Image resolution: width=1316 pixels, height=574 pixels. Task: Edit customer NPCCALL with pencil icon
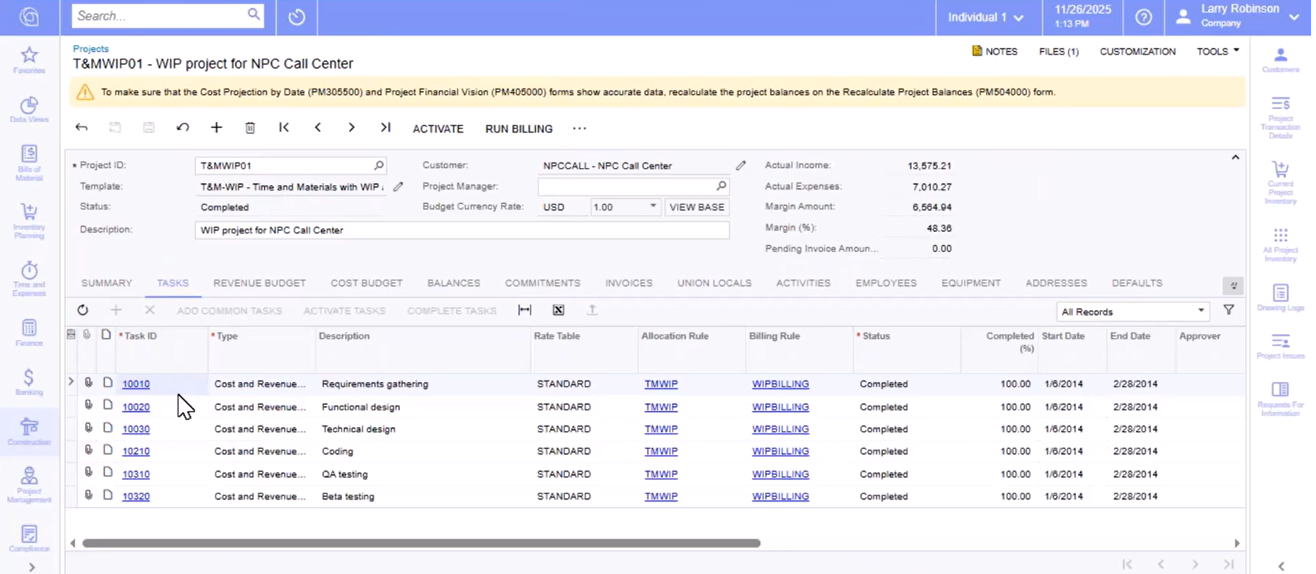tap(741, 166)
